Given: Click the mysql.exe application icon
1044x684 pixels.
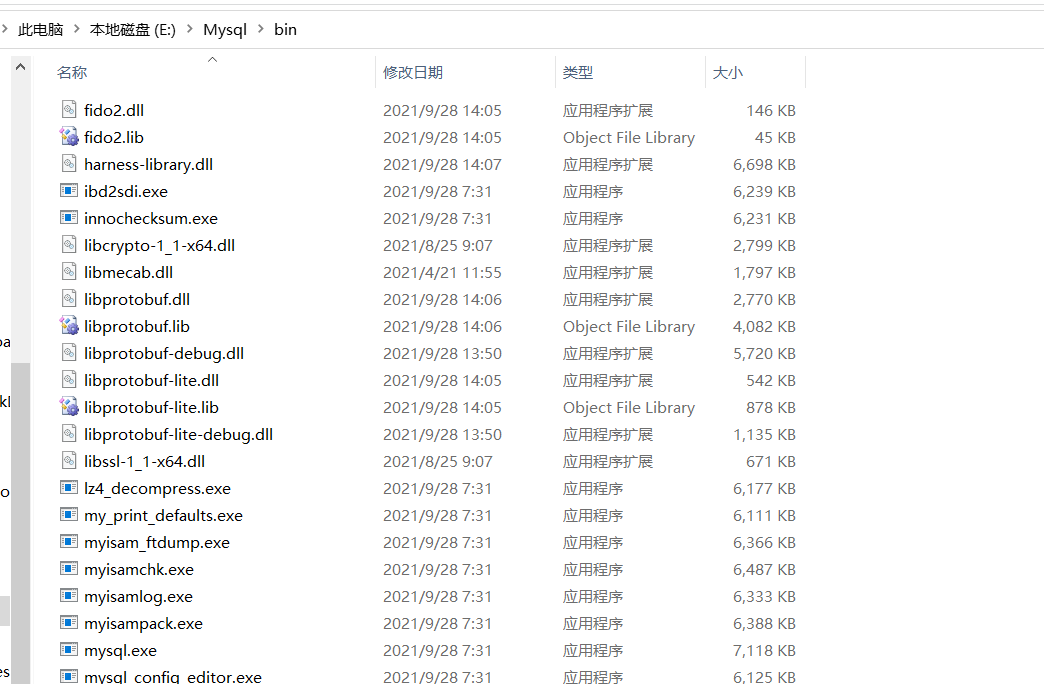Looking at the screenshot, I should (x=69, y=649).
